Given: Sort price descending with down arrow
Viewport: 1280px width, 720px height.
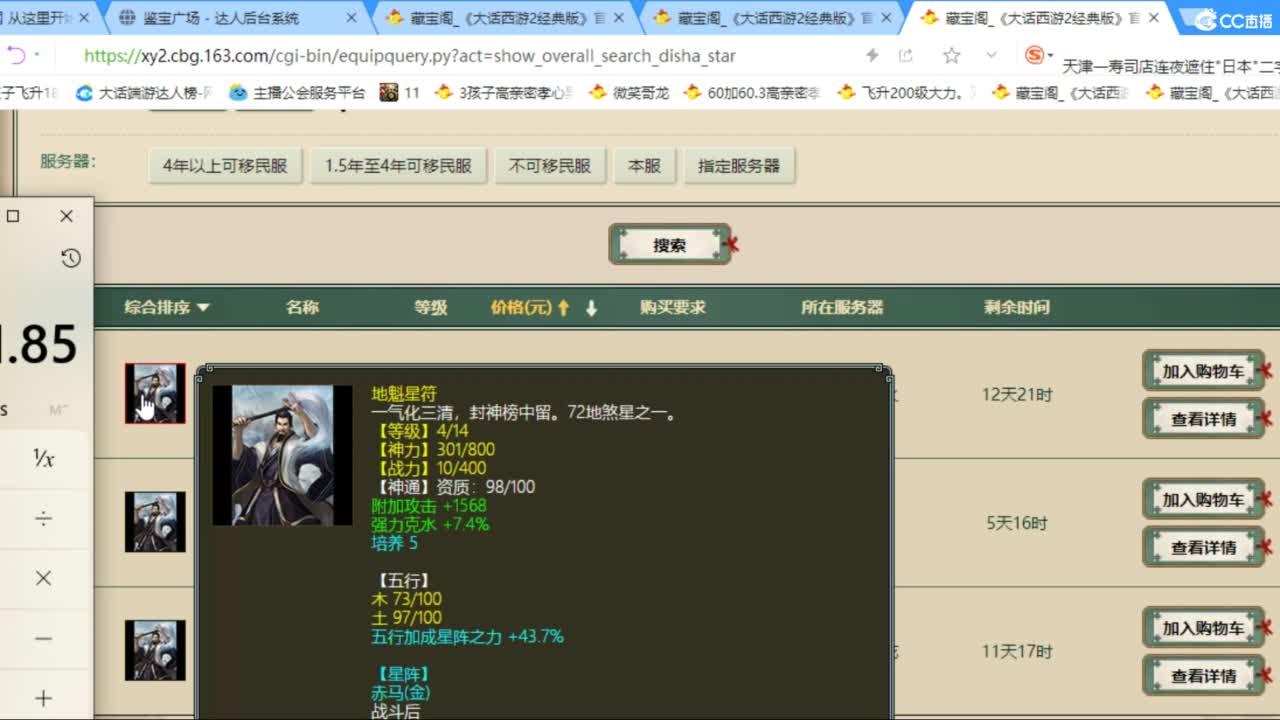Looking at the screenshot, I should point(591,307).
